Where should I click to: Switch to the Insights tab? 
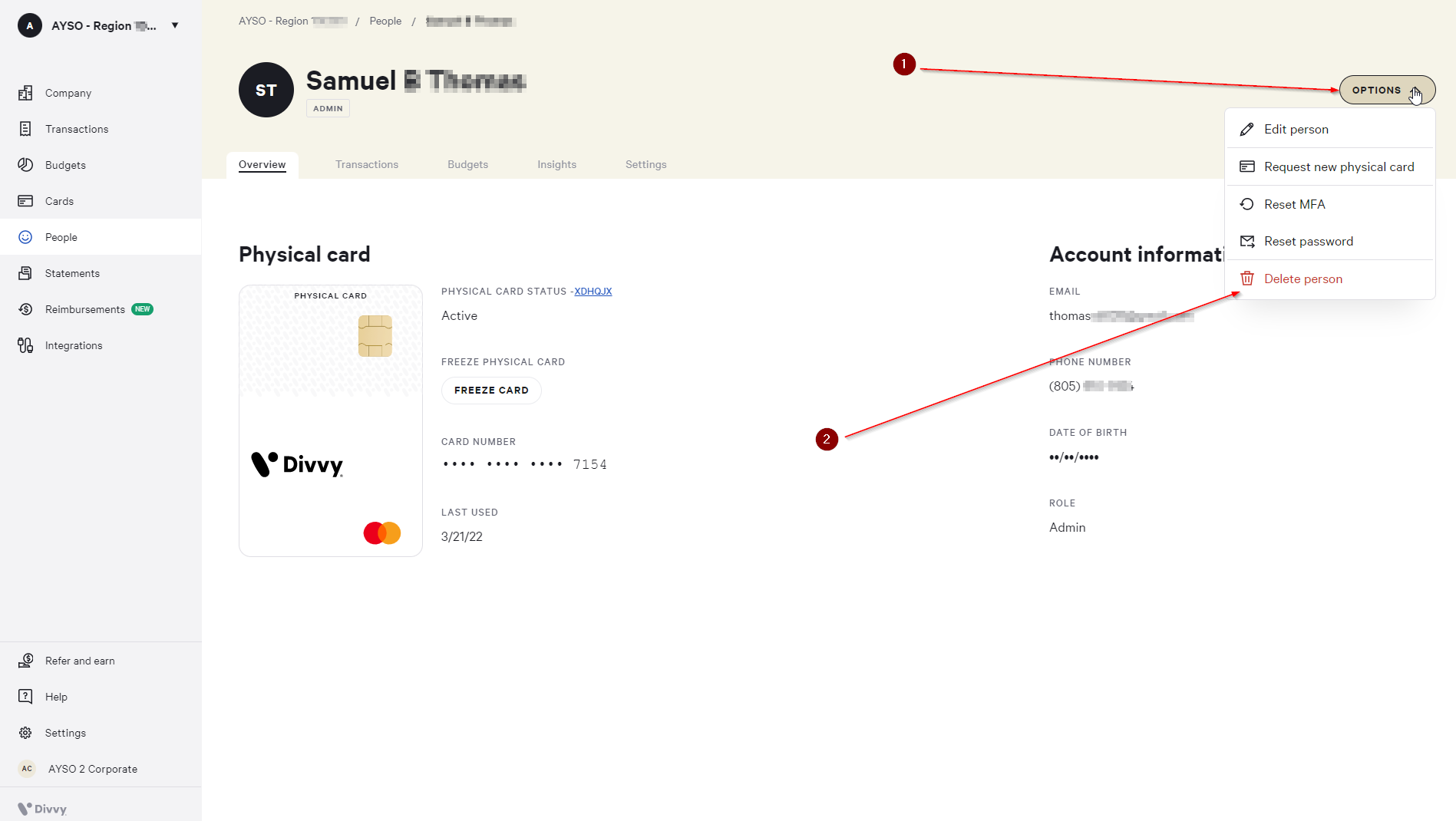556,164
